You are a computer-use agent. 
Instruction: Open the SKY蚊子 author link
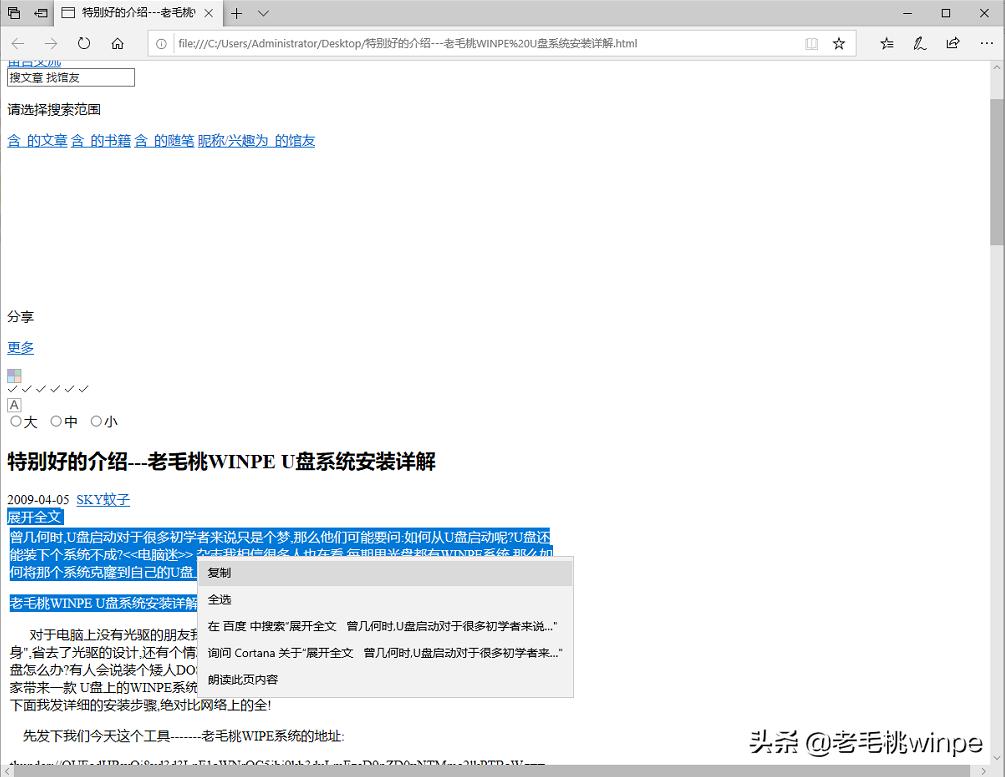click(x=101, y=499)
